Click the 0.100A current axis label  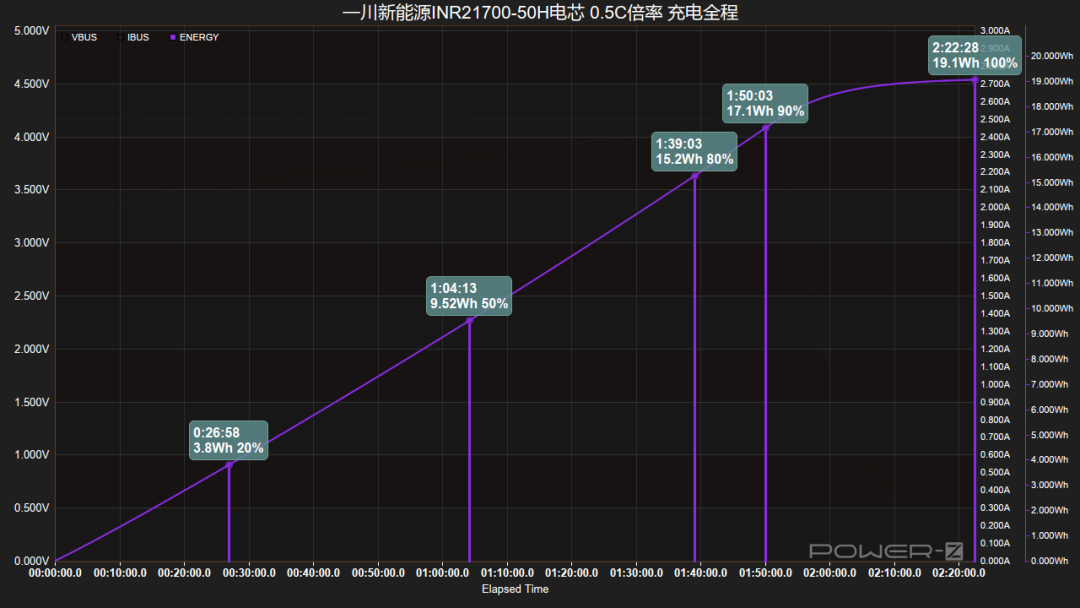995,543
